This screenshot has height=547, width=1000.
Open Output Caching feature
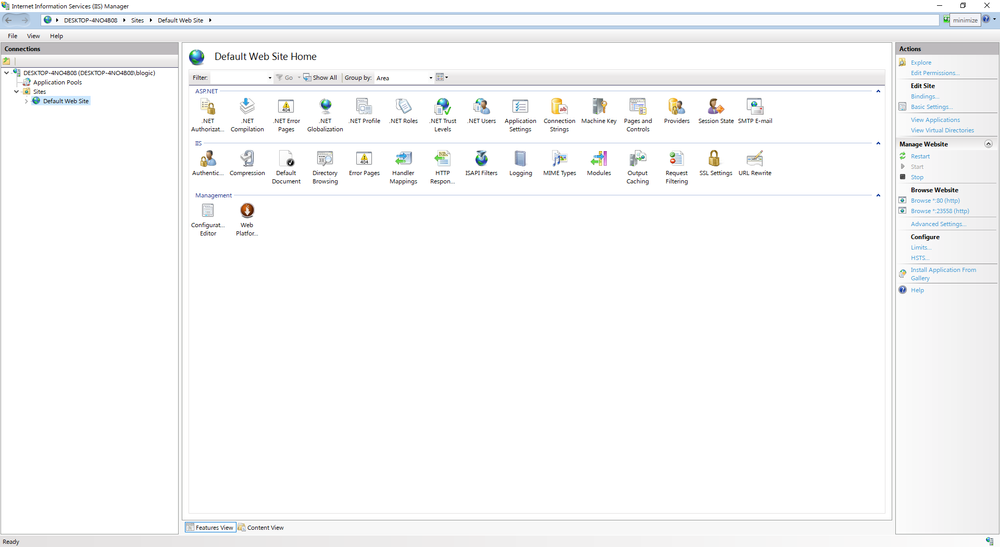pos(638,167)
